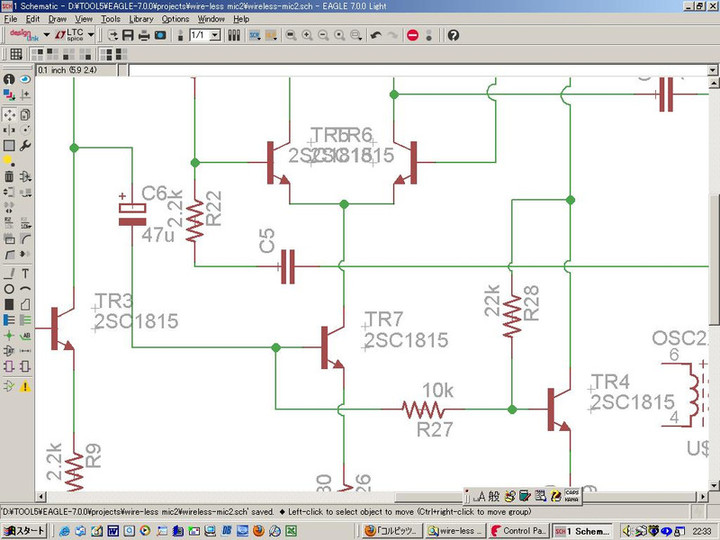This screenshot has height=540, width=720.
Task: Open the Errors warning triangle tool
Action: 24,386
